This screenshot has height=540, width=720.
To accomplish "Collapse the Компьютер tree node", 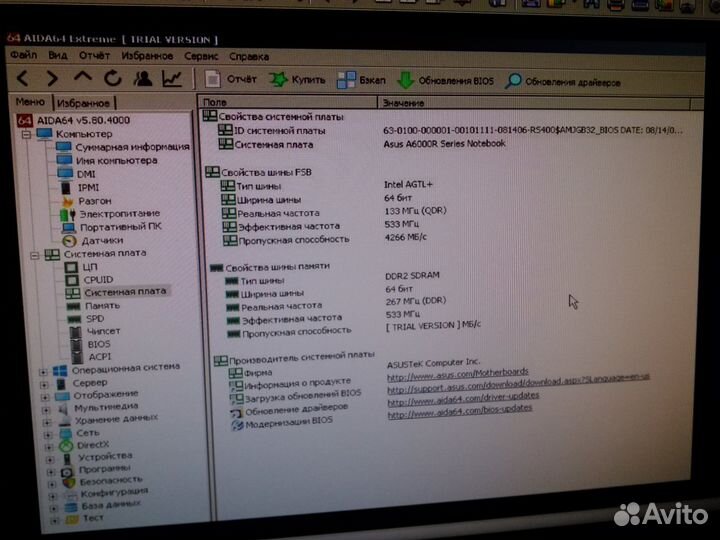I will 26,134.
